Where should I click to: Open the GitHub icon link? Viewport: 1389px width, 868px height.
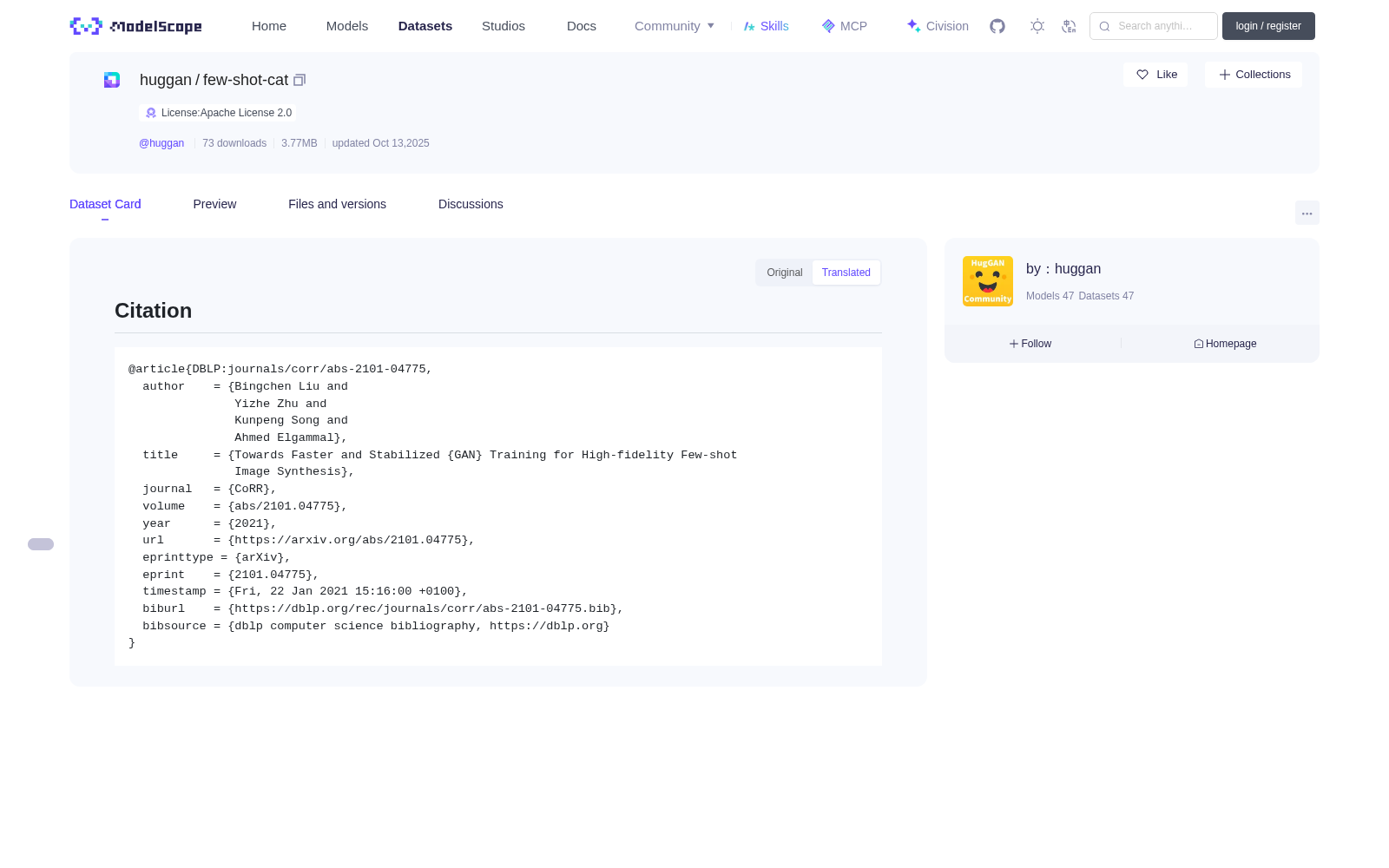tap(997, 26)
